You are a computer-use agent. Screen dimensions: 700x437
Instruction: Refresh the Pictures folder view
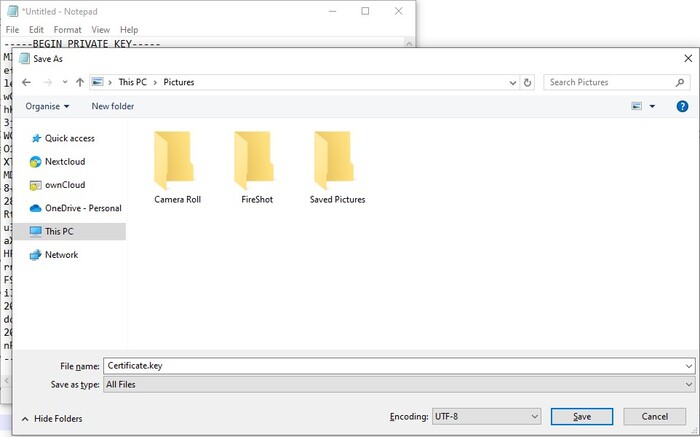point(527,83)
